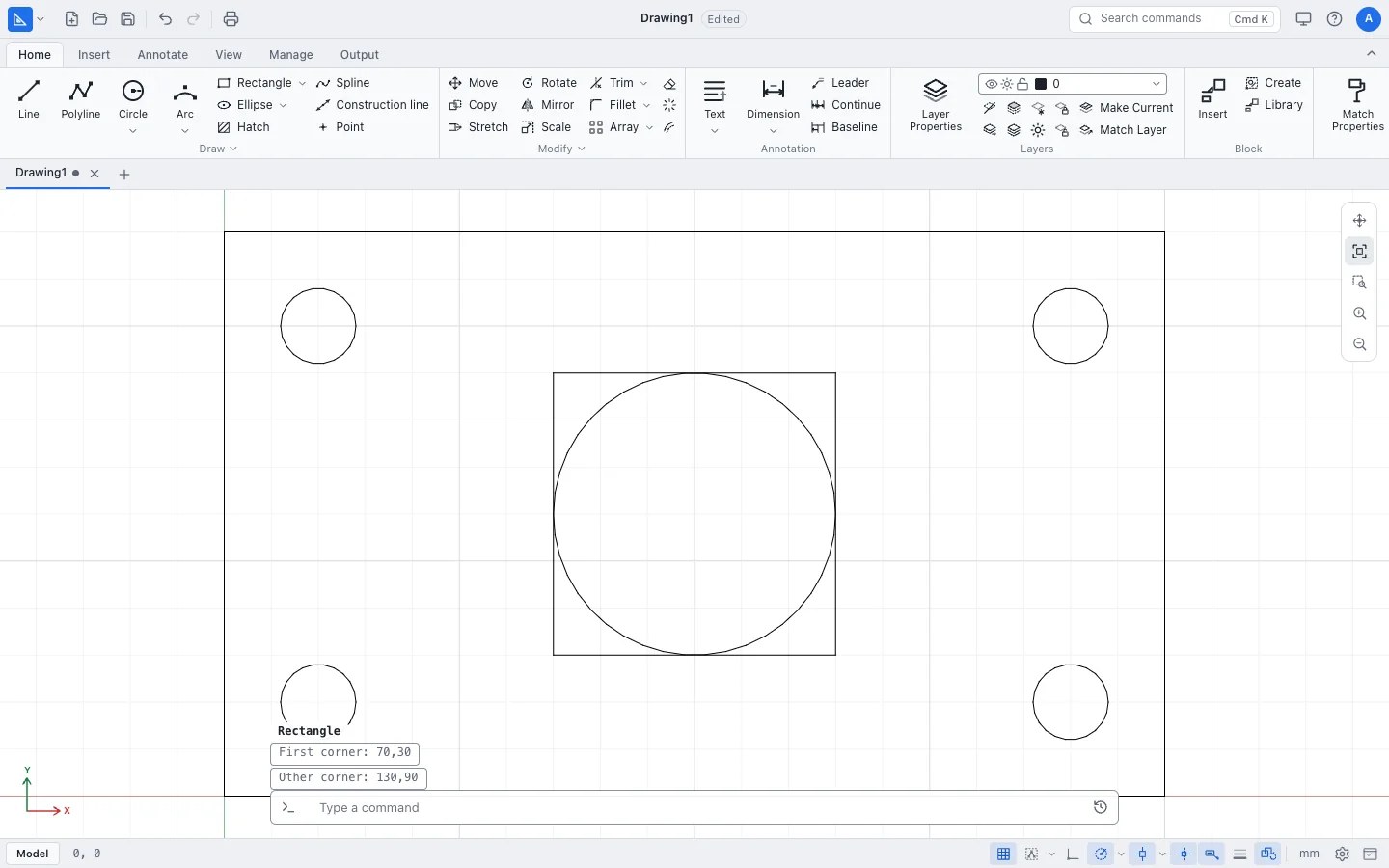Viewport: 1389px width, 868px height.
Task: Toggle object snap crosshair square icon
Action: [x=1143, y=854]
